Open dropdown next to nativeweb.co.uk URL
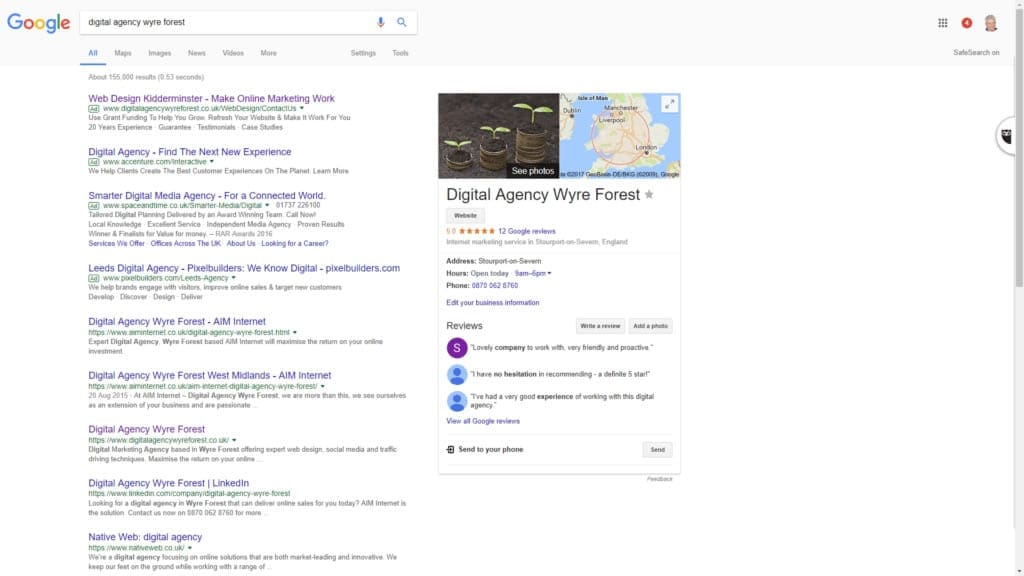Screen dimensions: 1024x576 tap(190, 548)
